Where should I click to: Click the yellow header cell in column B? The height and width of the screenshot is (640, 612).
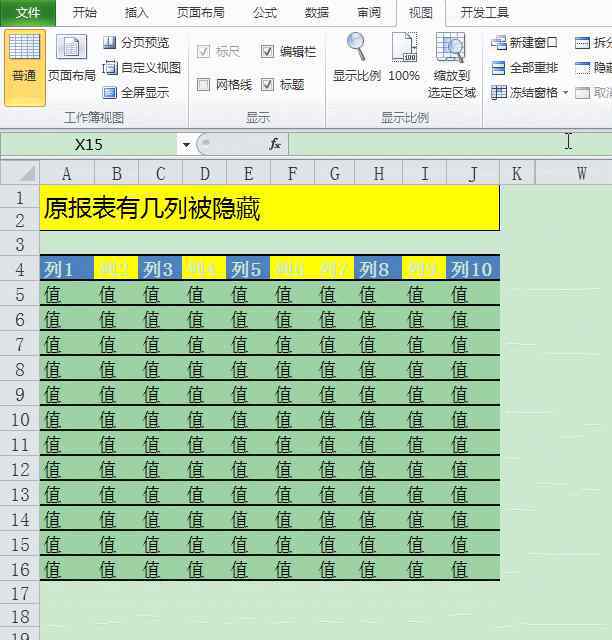click(x=116, y=269)
